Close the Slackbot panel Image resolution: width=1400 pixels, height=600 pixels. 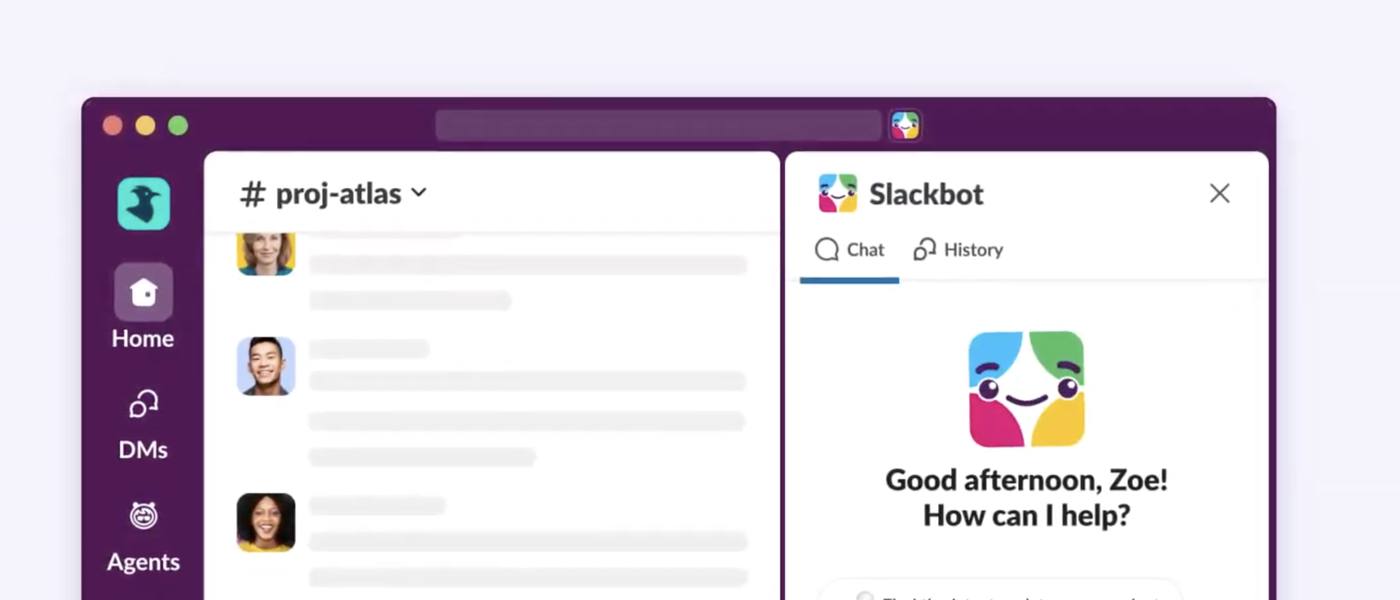click(1219, 193)
